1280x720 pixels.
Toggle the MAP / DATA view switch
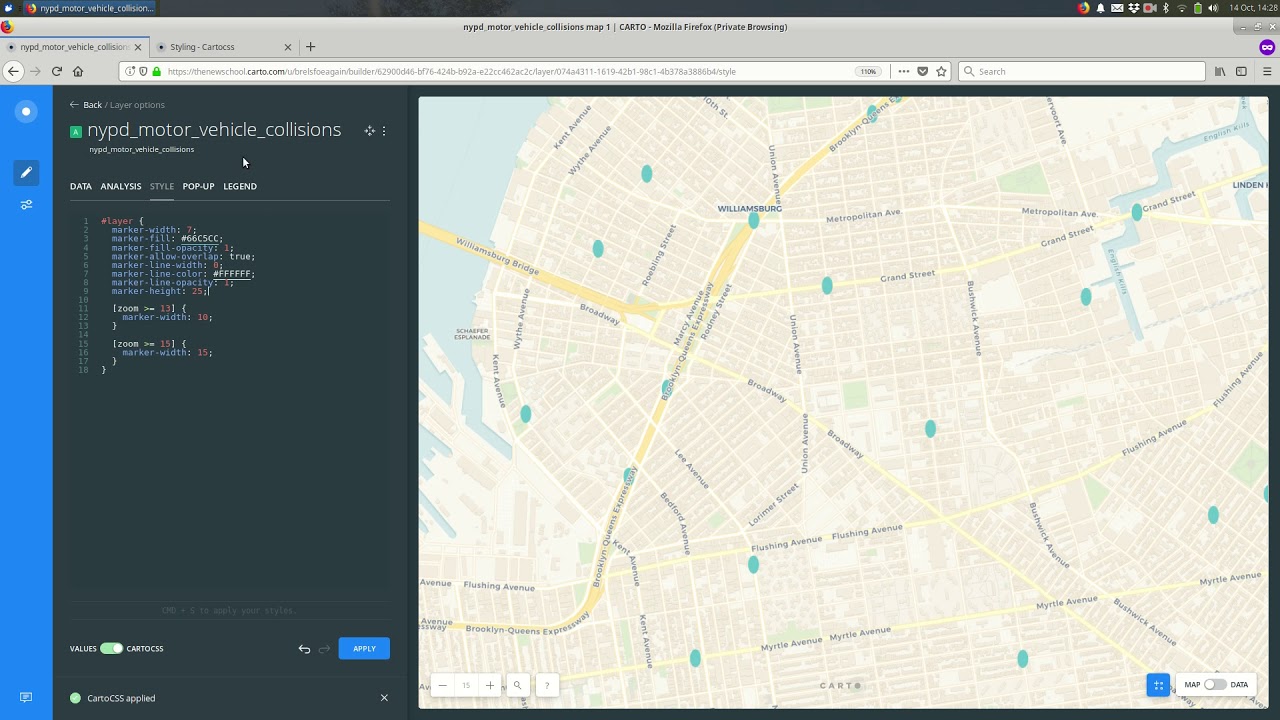pyautogui.click(x=1215, y=685)
